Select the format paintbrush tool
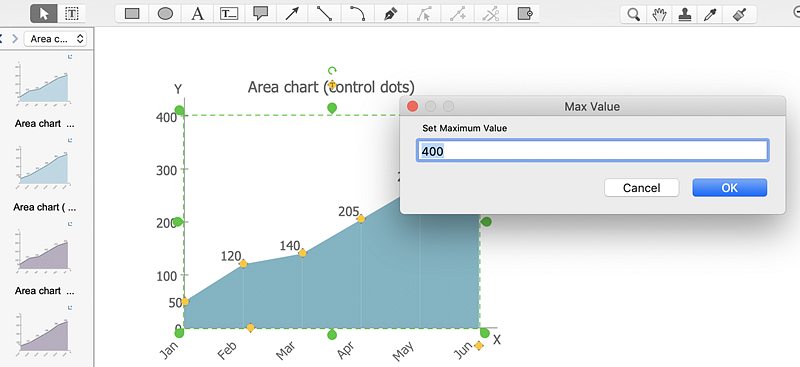Viewport: 800px width, 367px height. click(x=737, y=14)
